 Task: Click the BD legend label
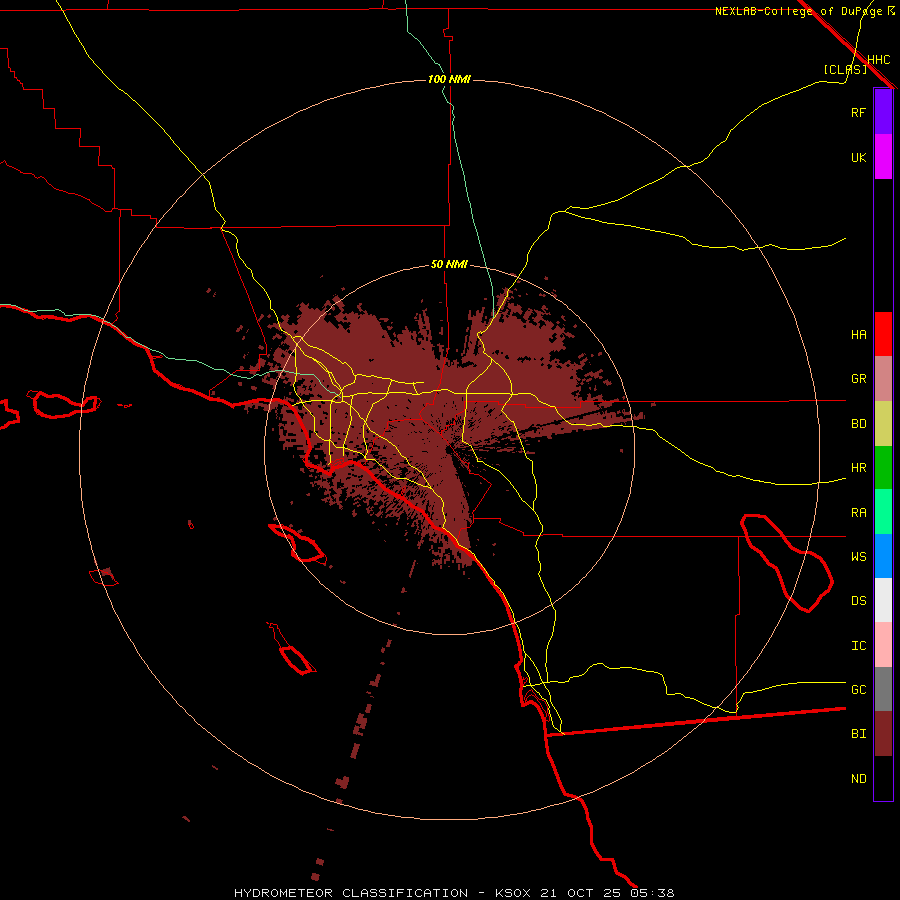(859, 424)
